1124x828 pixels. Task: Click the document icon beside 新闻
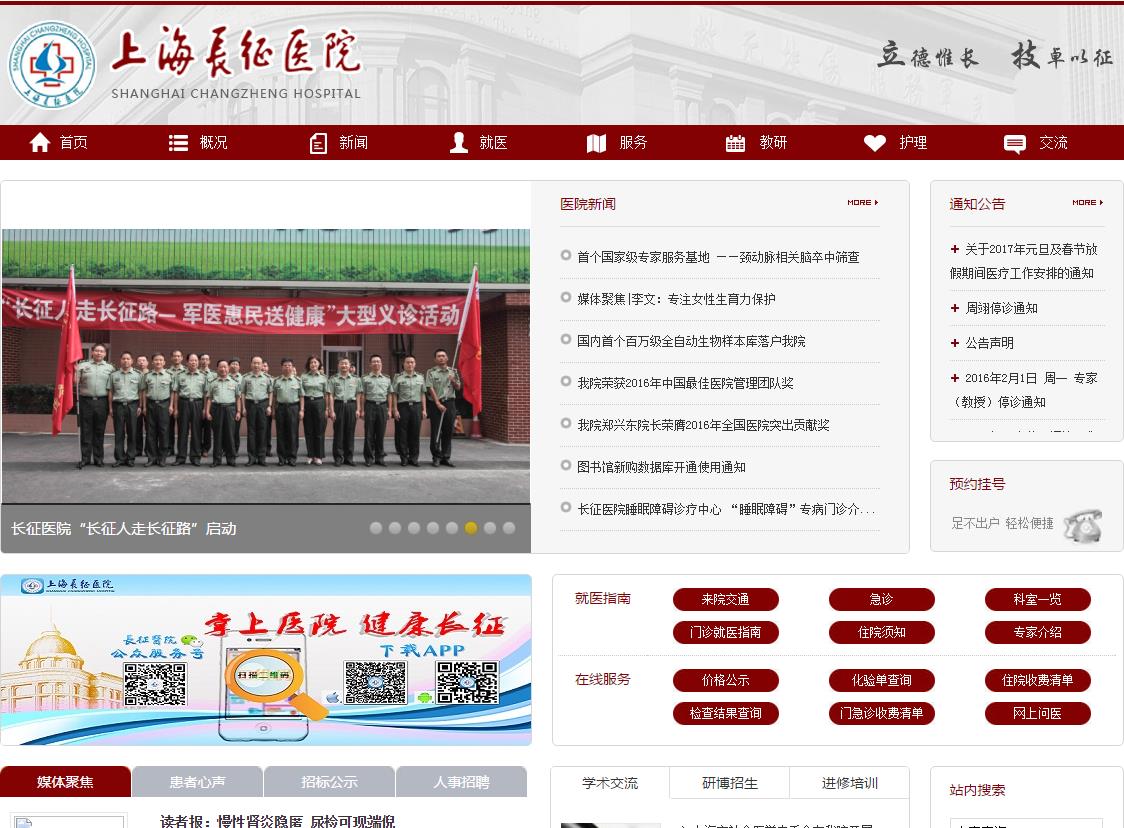tap(318, 143)
